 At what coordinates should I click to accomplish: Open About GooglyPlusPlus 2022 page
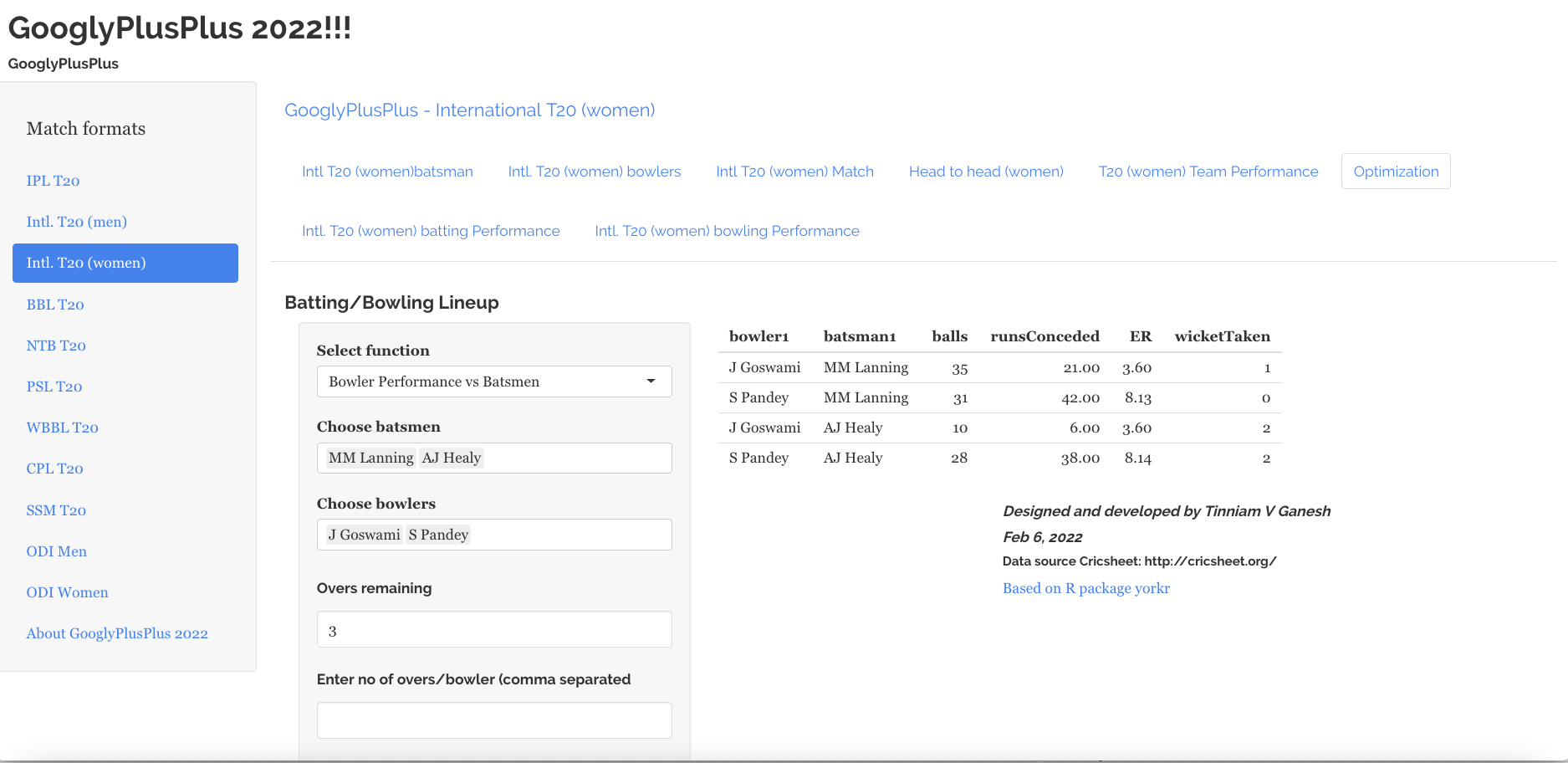[117, 633]
